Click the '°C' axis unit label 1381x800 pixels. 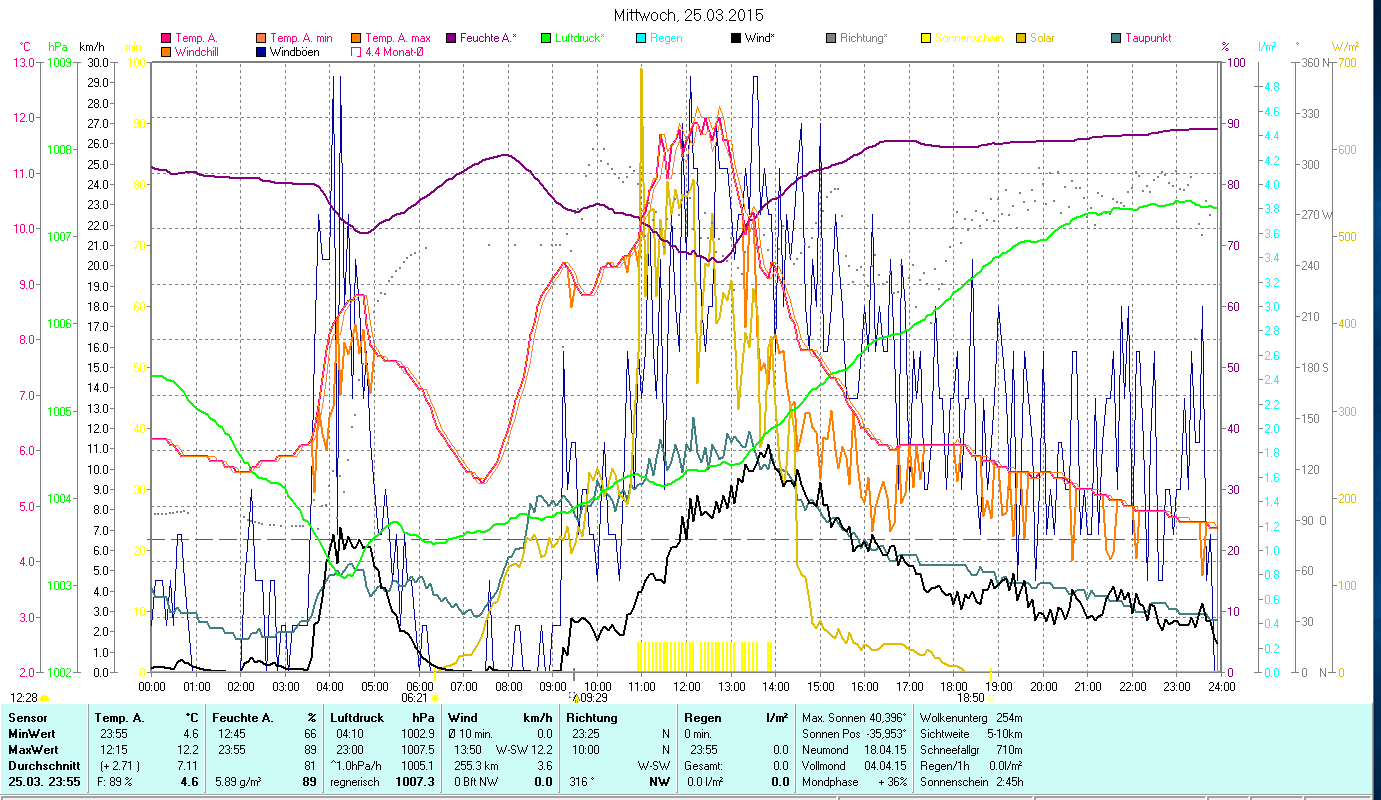coord(26,47)
